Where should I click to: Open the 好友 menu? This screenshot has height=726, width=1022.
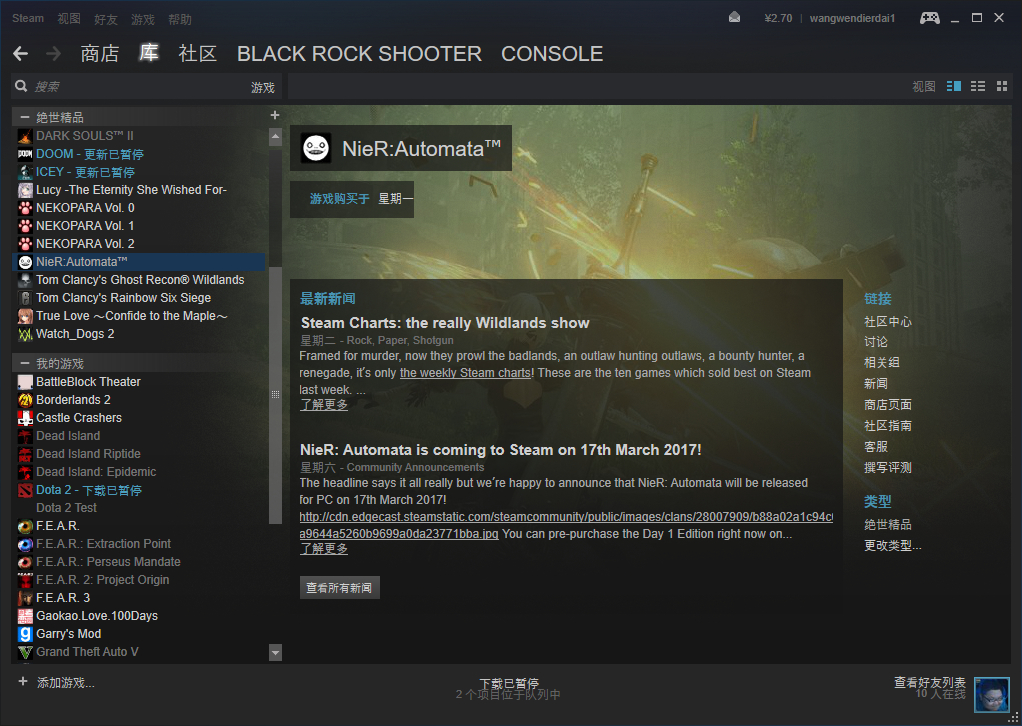coord(106,20)
